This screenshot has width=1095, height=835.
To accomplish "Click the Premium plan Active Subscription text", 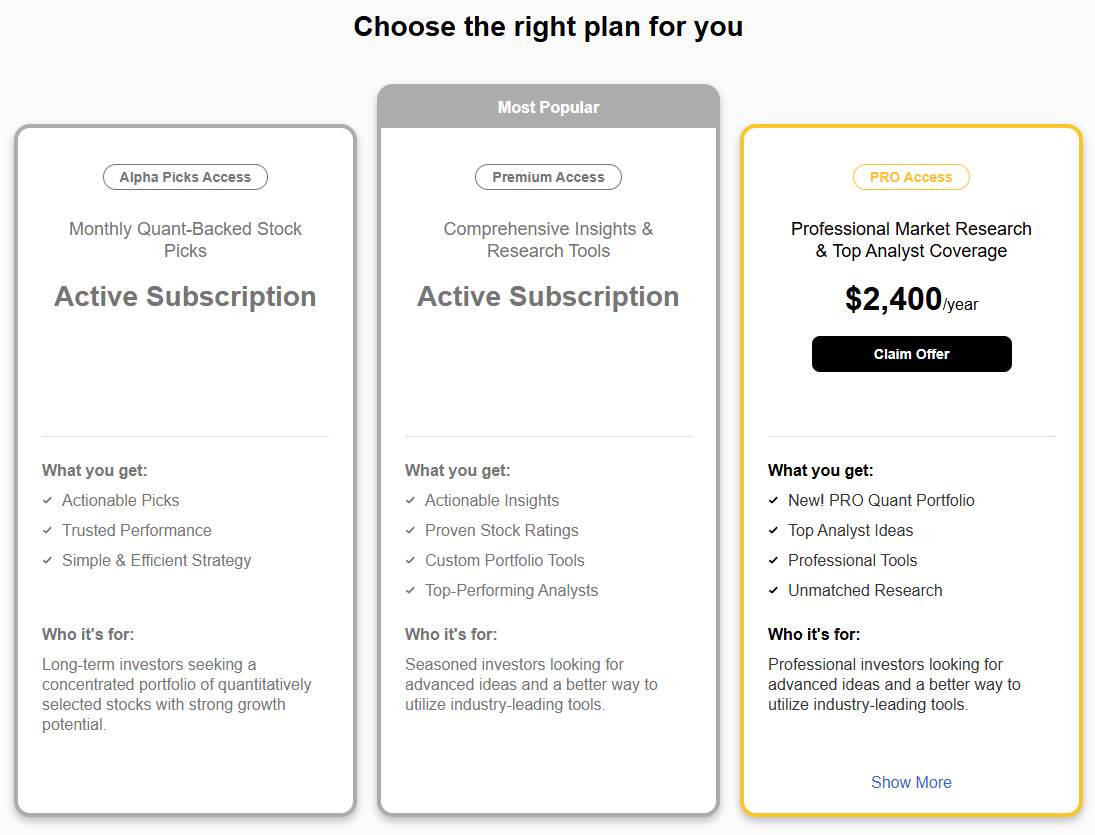I will (548, 297).
